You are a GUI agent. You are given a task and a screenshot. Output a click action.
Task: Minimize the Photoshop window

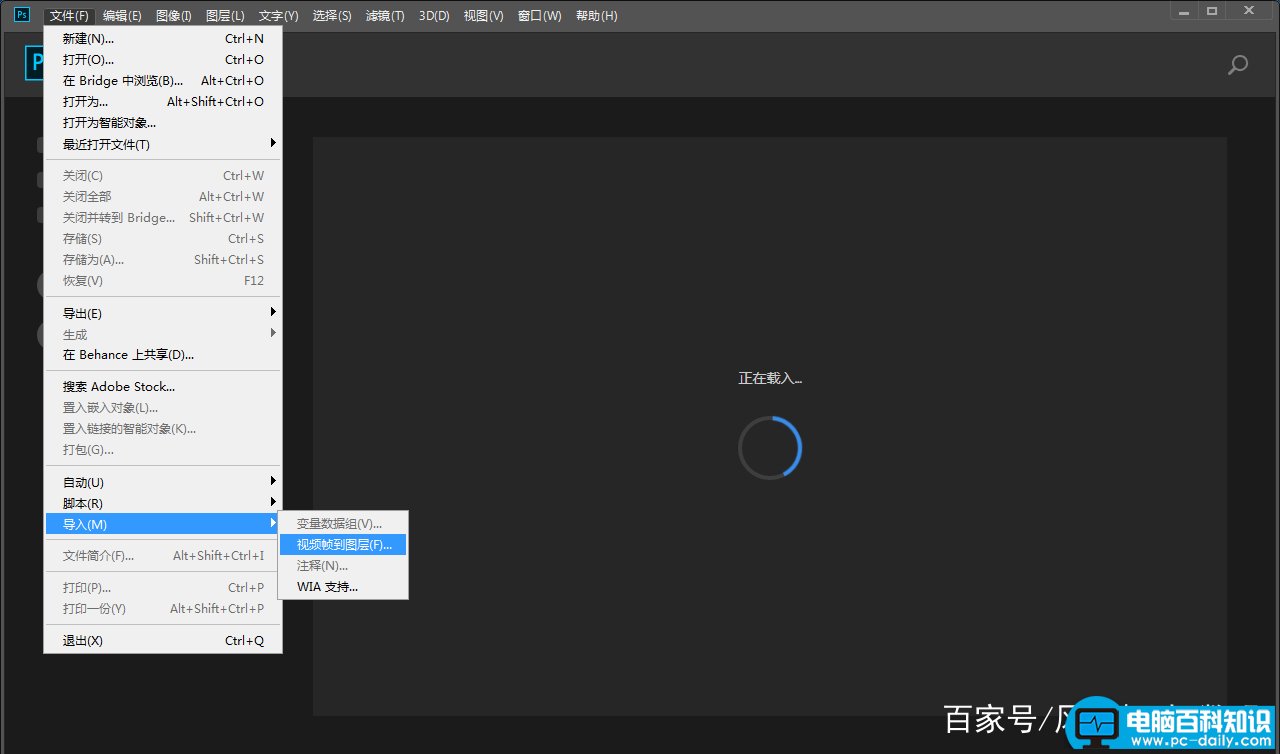[x=1184, y=10]
